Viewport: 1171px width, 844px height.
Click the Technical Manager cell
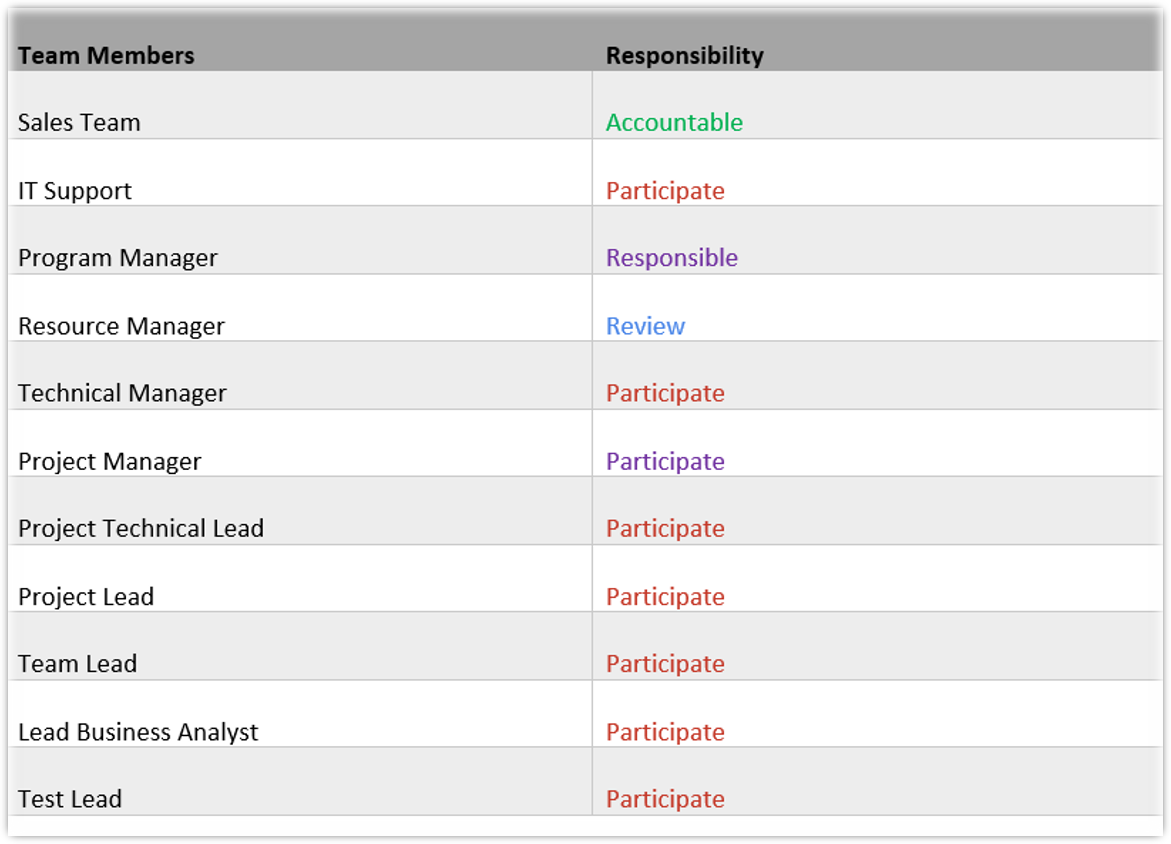click(122, 393)
